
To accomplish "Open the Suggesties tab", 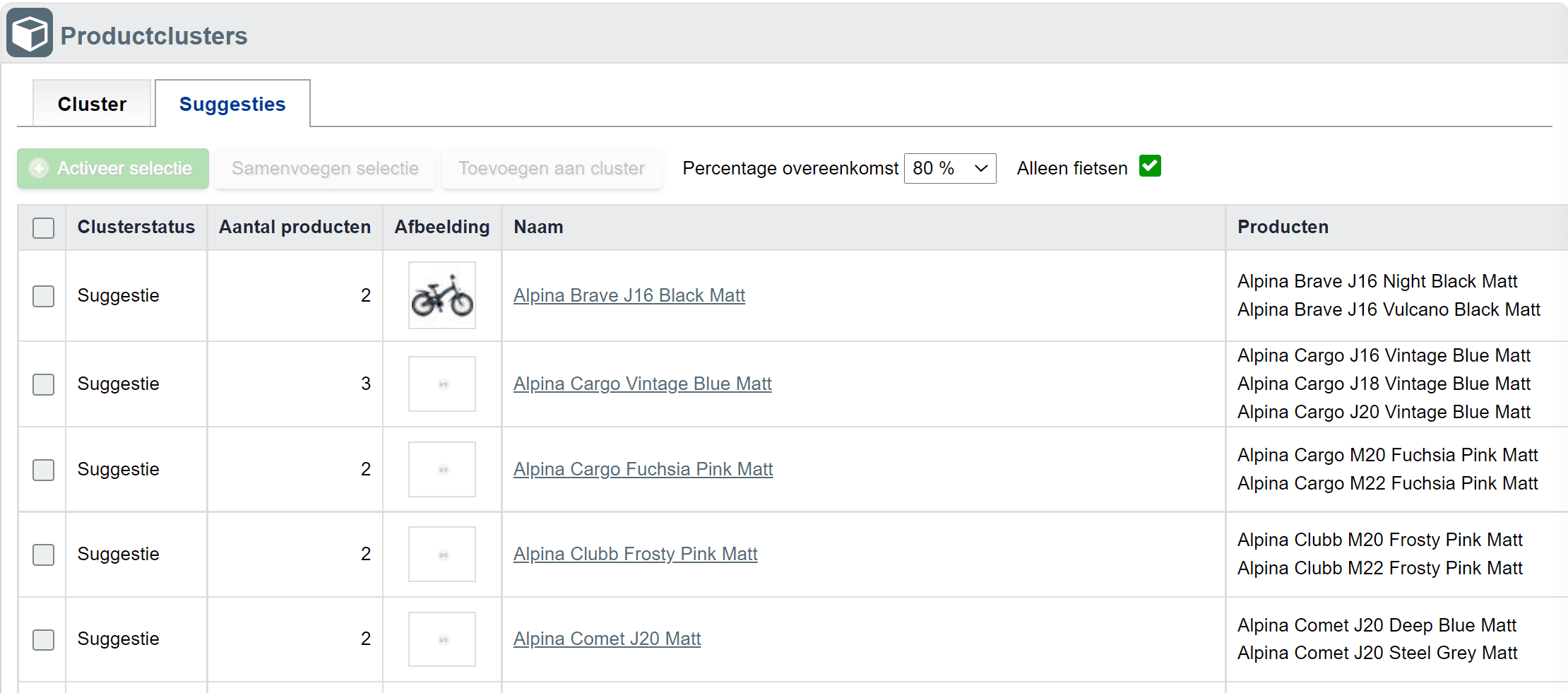I will click(x=232, y=104).
